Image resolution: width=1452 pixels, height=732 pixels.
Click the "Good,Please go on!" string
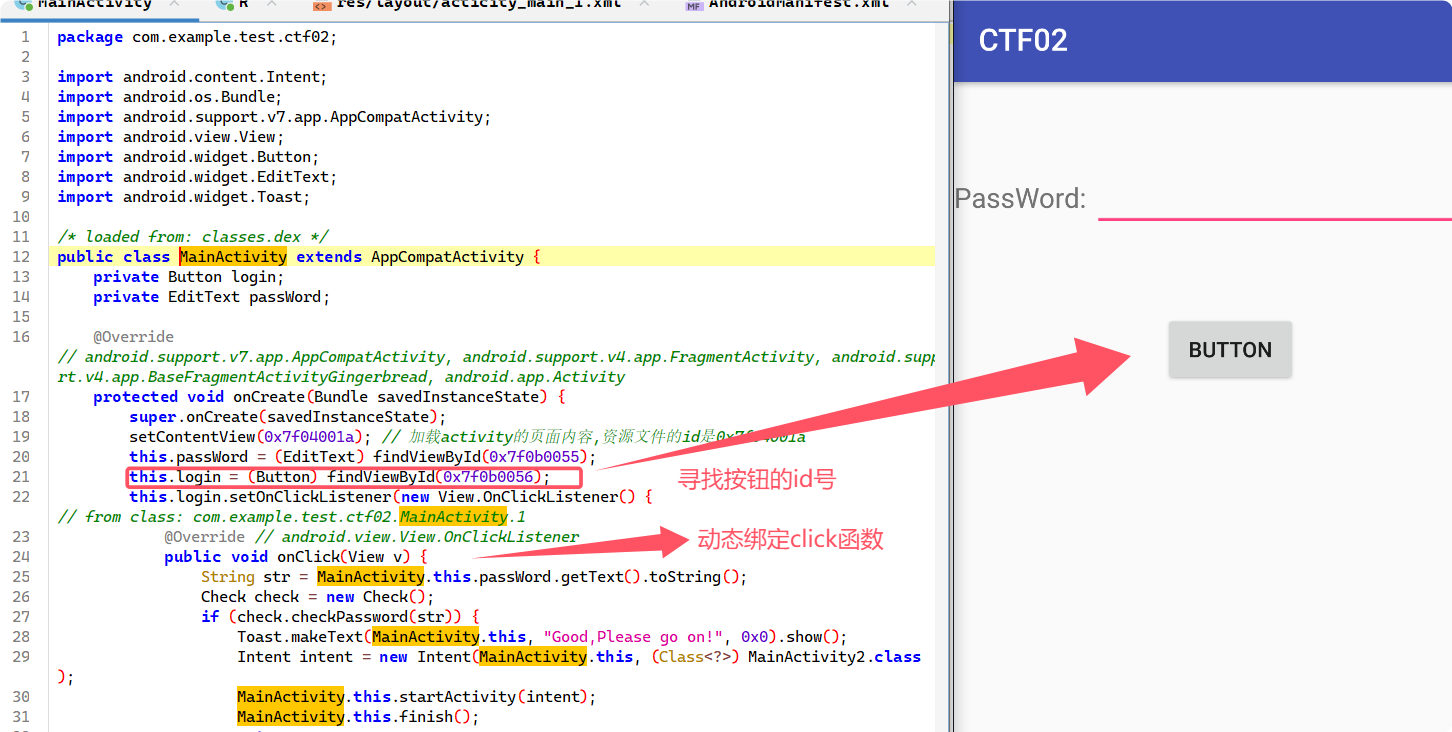tap(638, 637)
